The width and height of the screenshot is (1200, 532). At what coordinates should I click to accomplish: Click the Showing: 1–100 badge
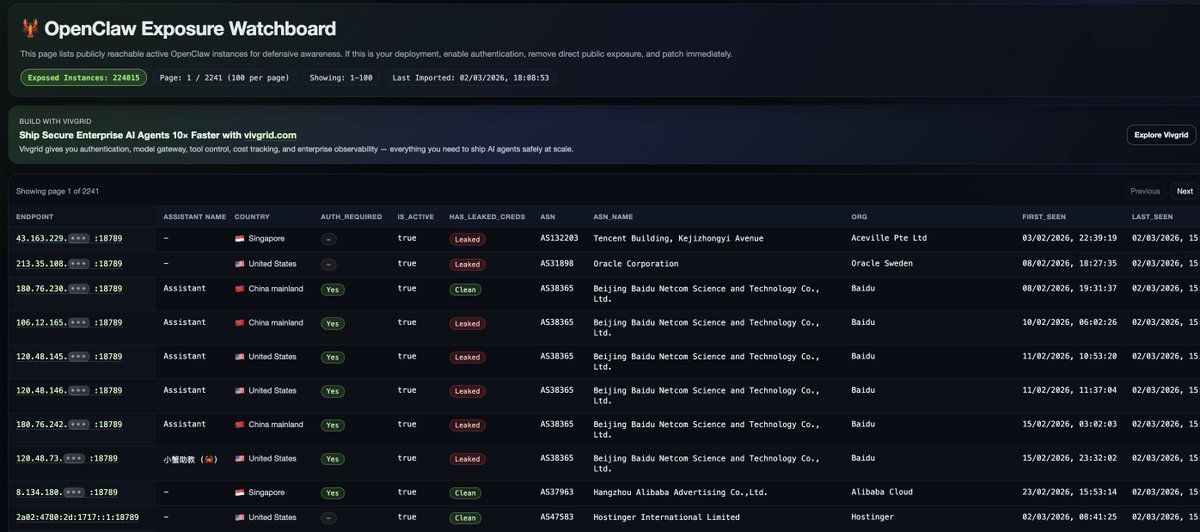point(342,77)
